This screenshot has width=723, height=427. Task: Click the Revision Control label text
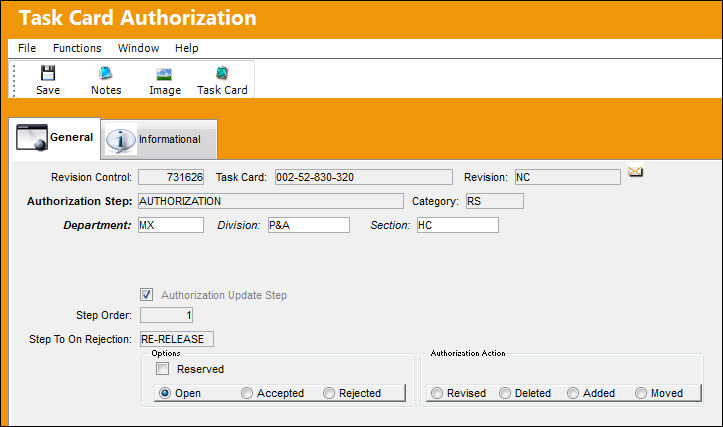91,177
